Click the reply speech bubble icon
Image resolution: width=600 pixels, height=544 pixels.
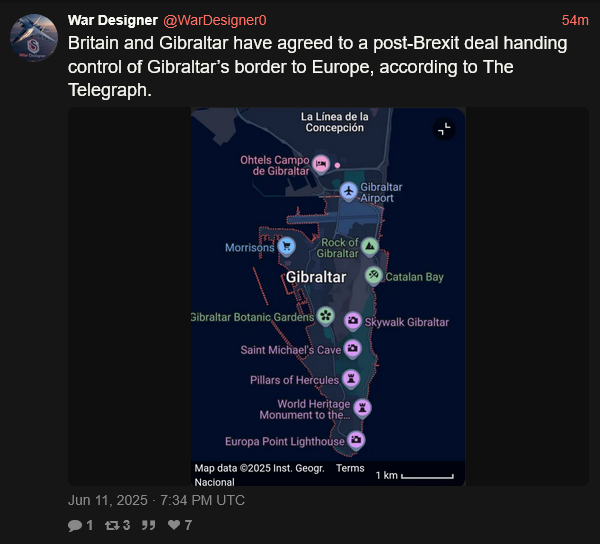[75, 525]
